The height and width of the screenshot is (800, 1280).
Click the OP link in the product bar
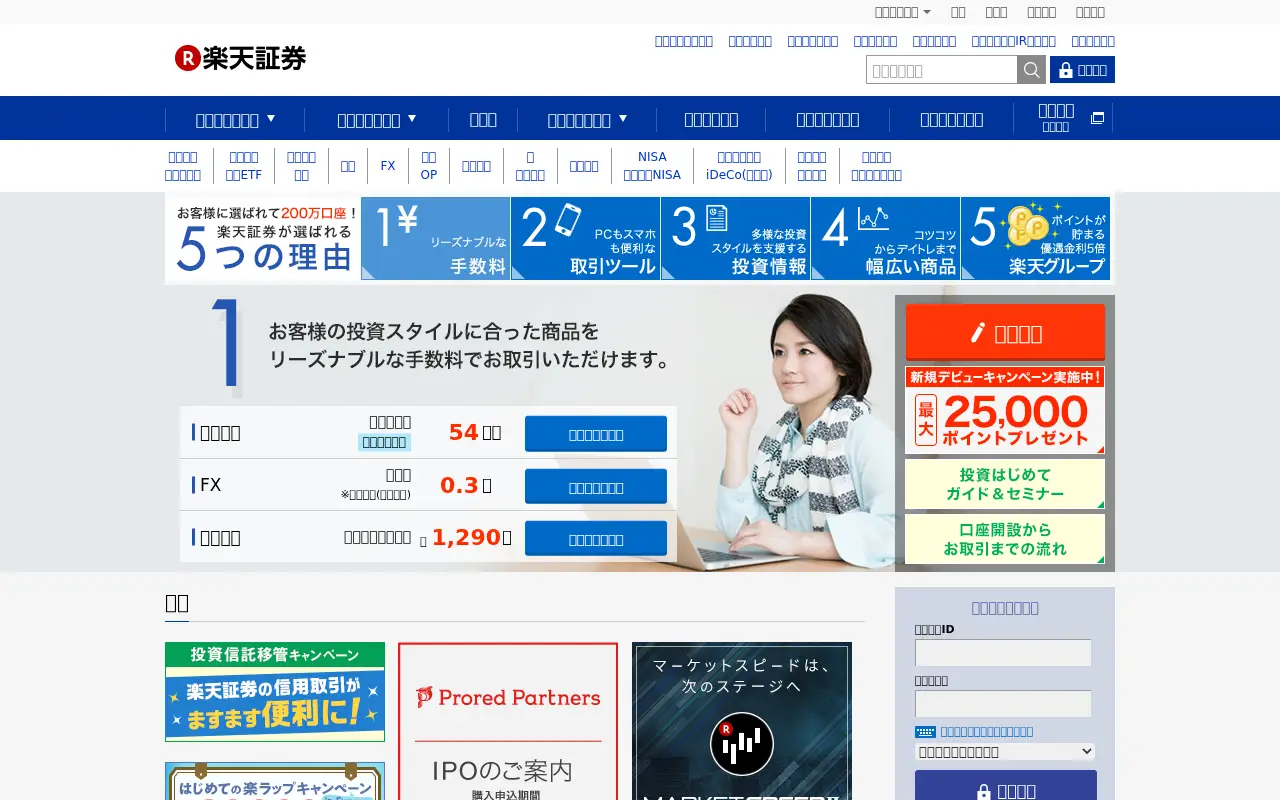tap(429, 166)
